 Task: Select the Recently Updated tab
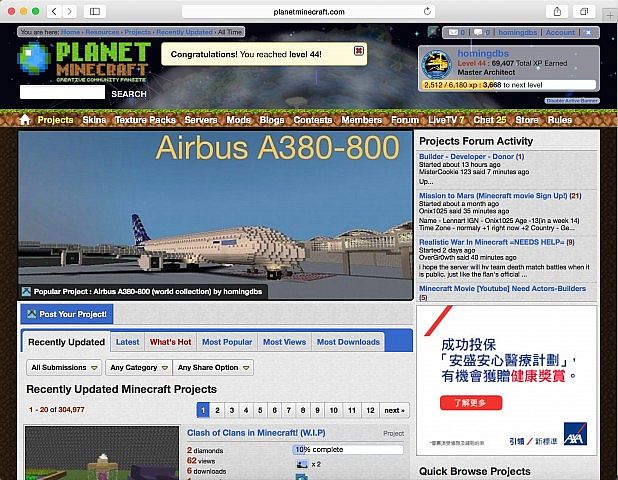click(x=66, y=342)
